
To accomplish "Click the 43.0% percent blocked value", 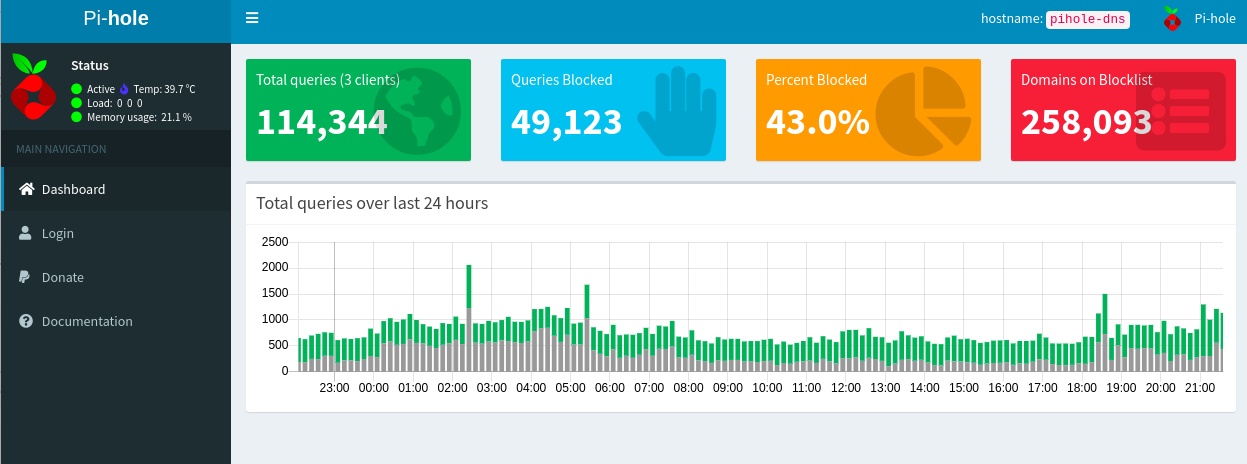I will coord(817,122).
